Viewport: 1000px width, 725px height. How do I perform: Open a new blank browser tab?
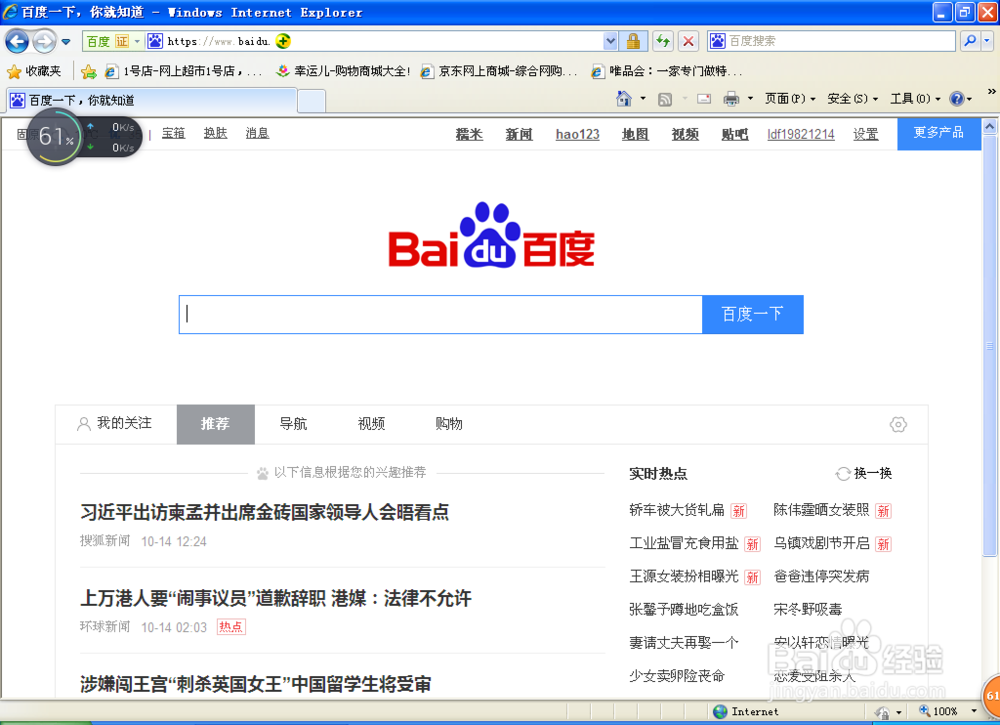coord(312,101)
